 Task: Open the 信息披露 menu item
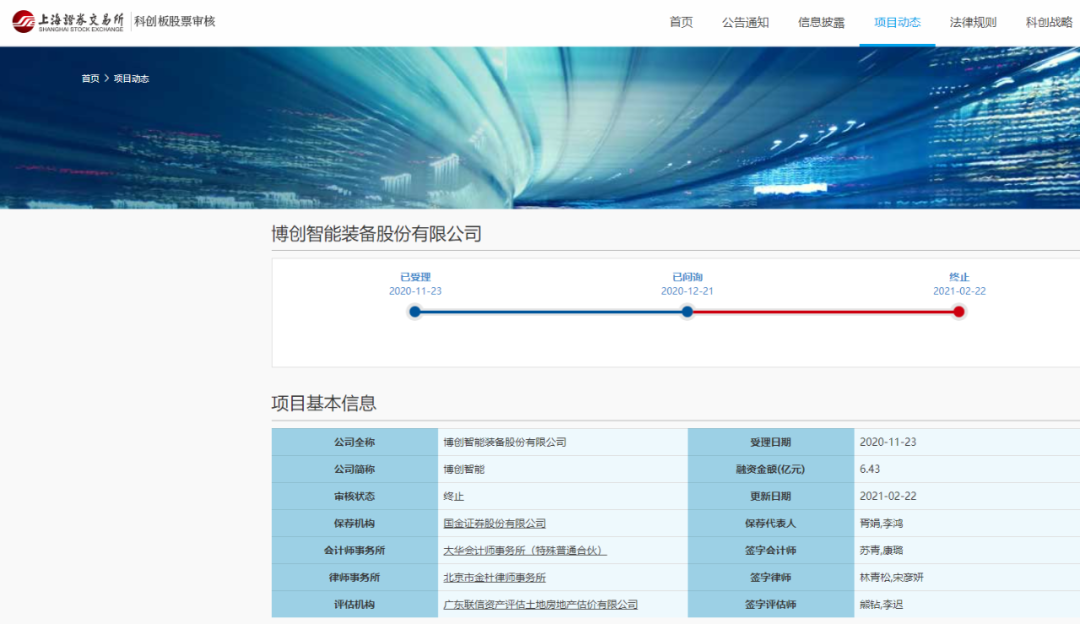click(821, 22)
